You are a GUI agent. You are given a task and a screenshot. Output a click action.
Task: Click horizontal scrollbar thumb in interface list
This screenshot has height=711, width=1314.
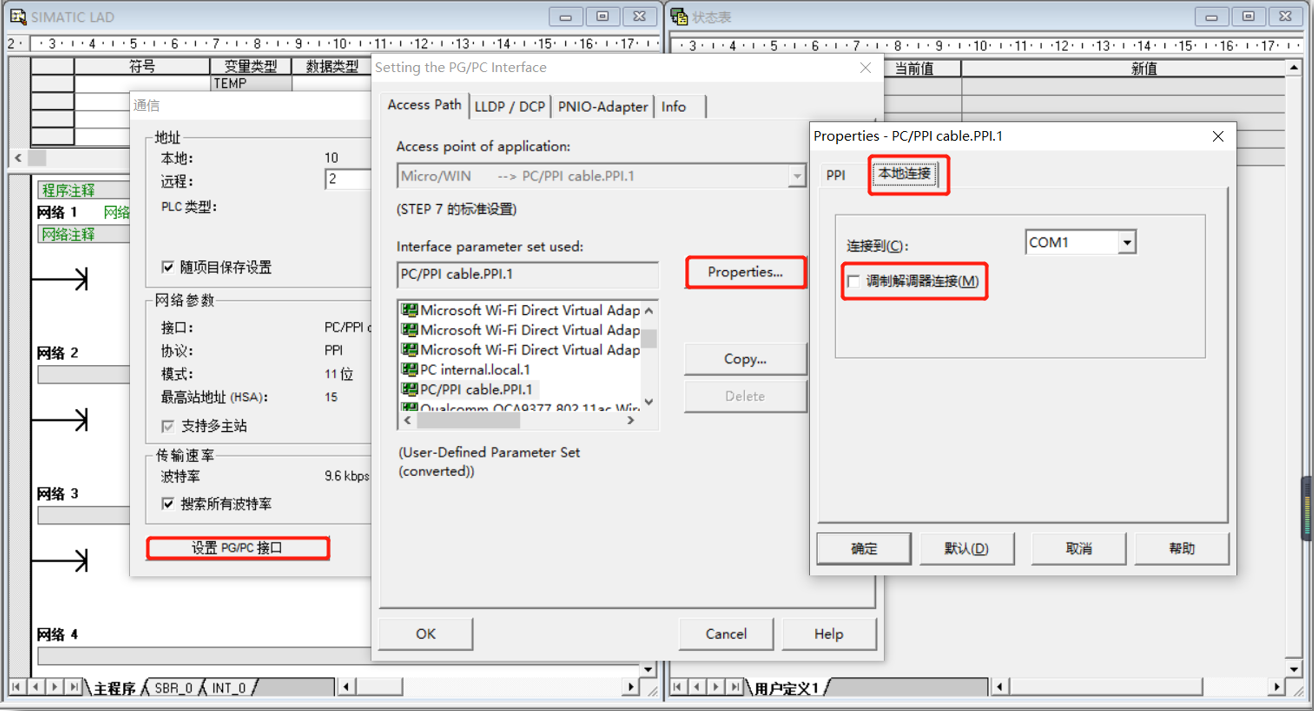pos(468,421)
